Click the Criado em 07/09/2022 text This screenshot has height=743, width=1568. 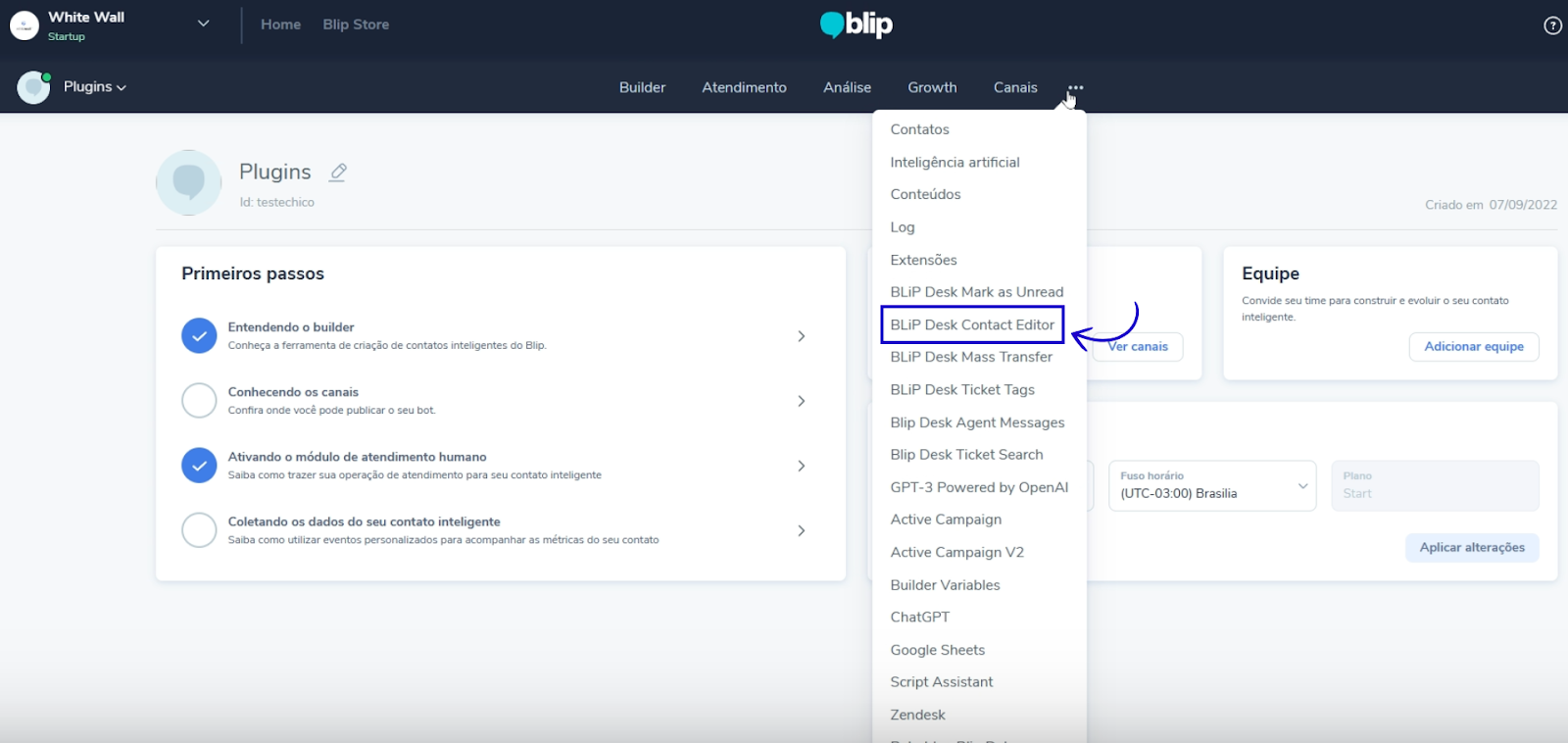[x=1491, y=205]
